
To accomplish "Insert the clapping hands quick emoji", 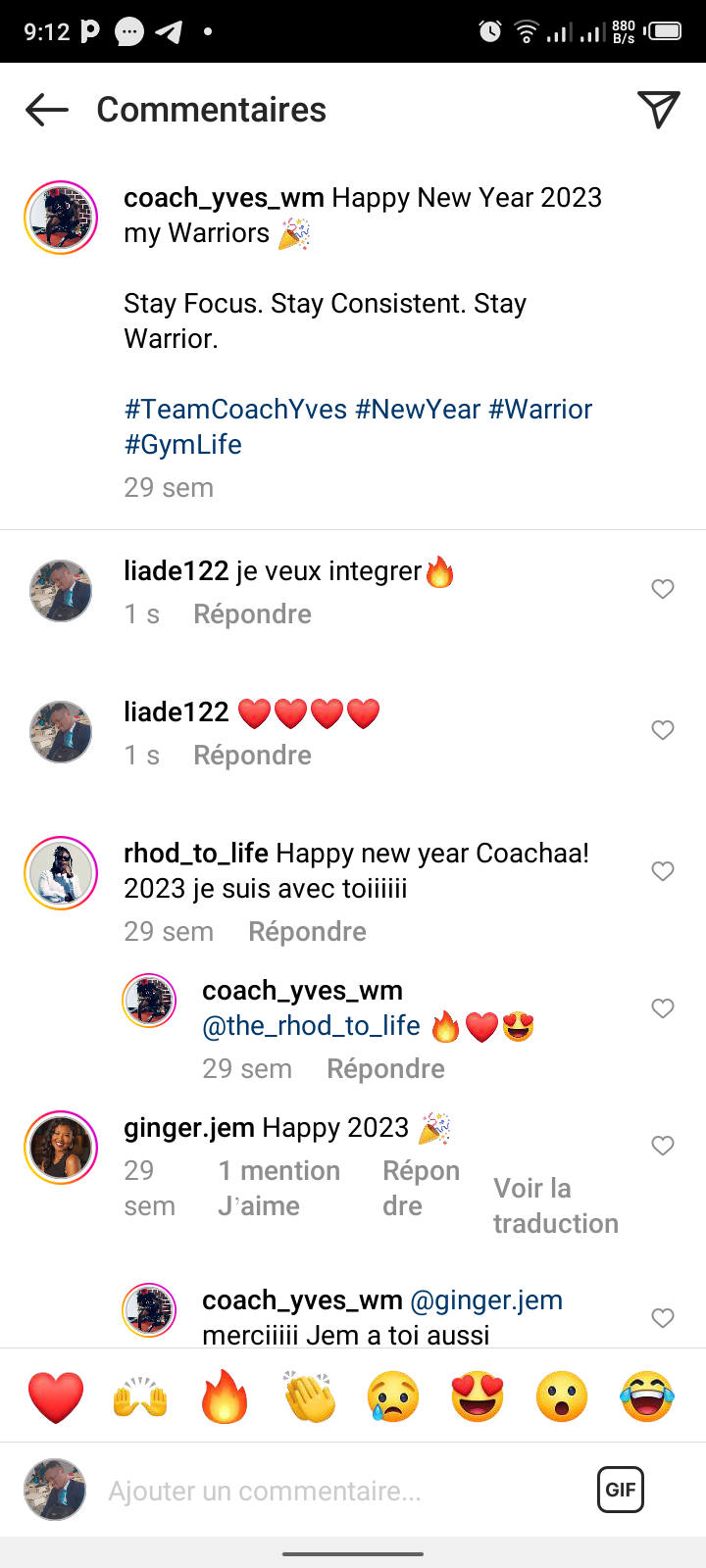I will [x=309, y=1396].
